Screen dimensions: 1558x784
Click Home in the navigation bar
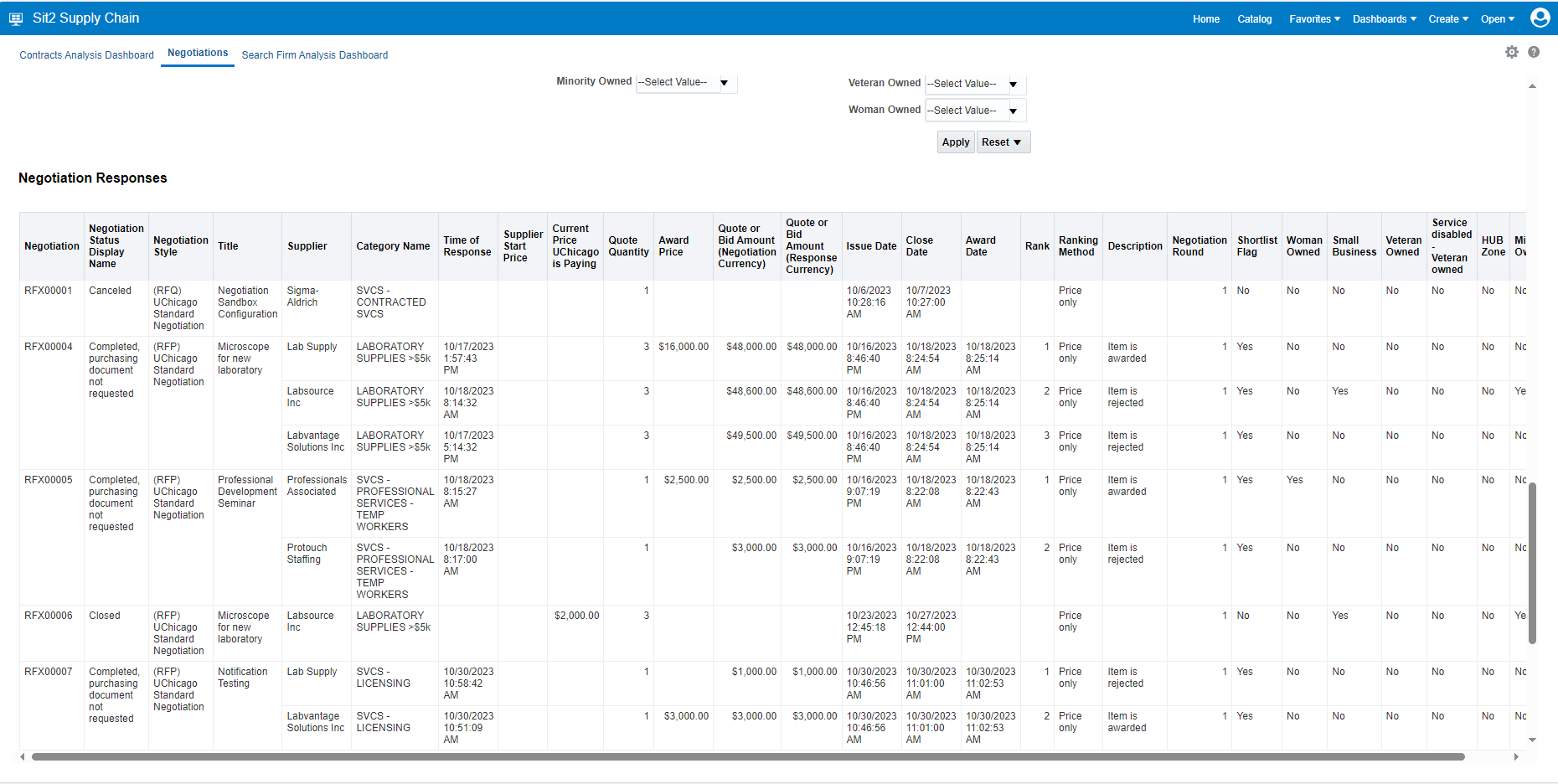click(x=1205, y=19)
